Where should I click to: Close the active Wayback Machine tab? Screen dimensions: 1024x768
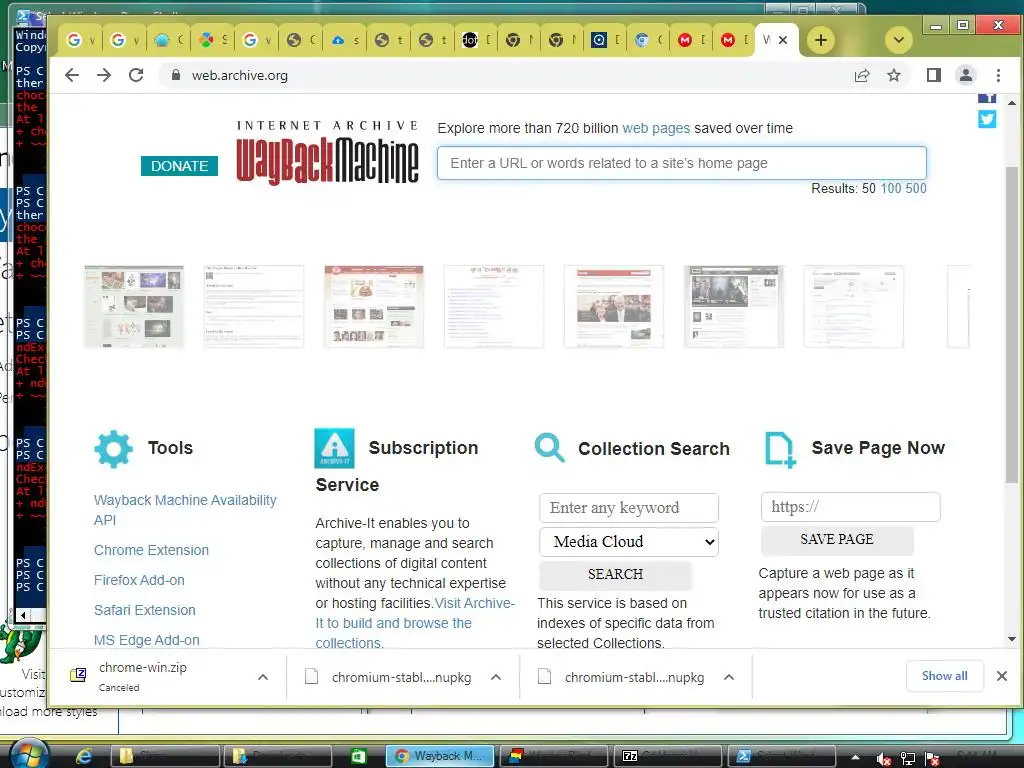783,40
